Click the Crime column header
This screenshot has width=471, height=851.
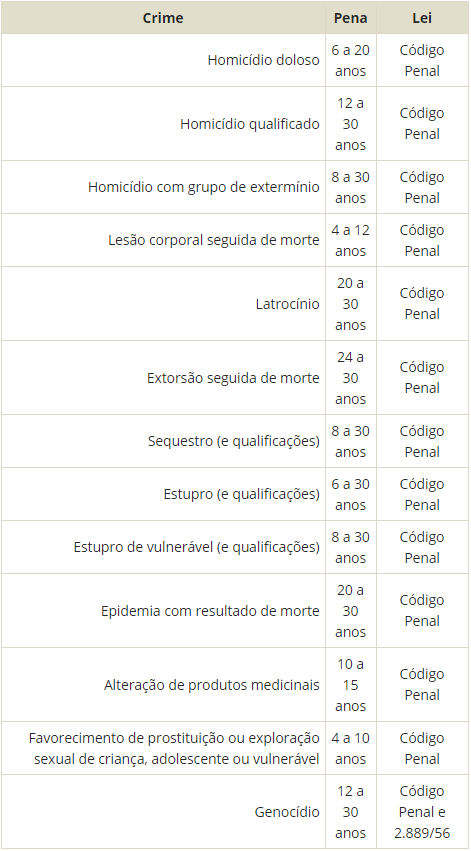tap(163, 18)
